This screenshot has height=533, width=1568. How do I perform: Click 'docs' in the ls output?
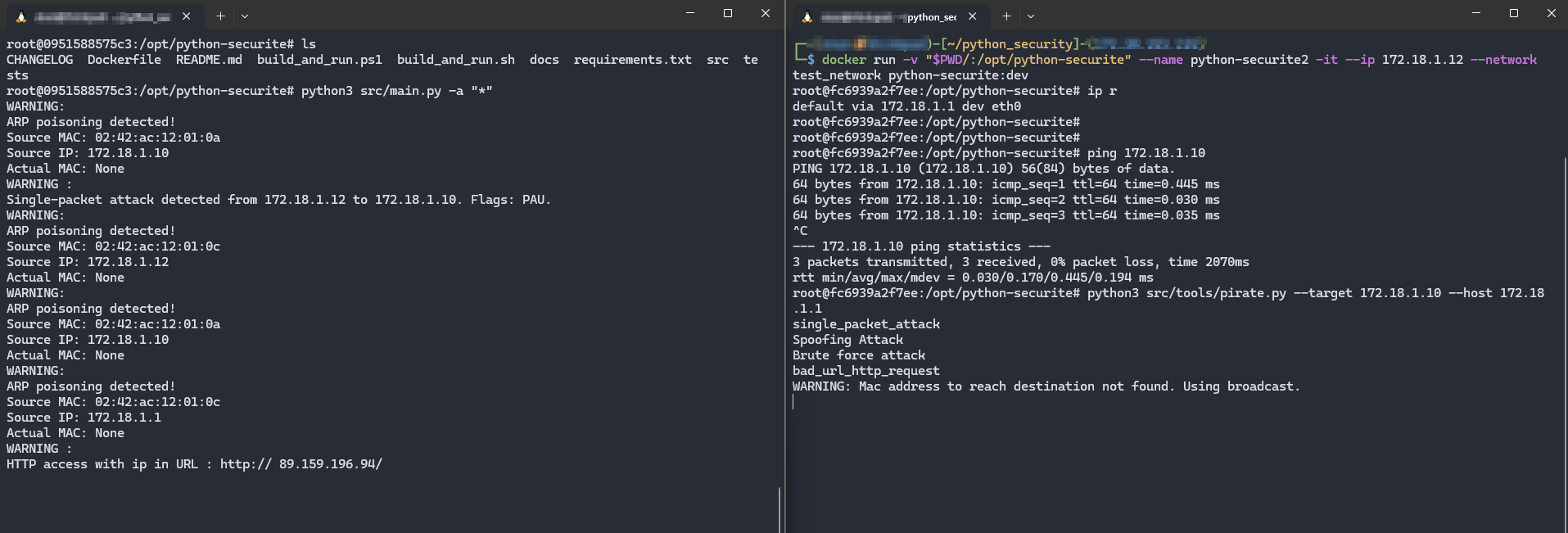(545, 60)
